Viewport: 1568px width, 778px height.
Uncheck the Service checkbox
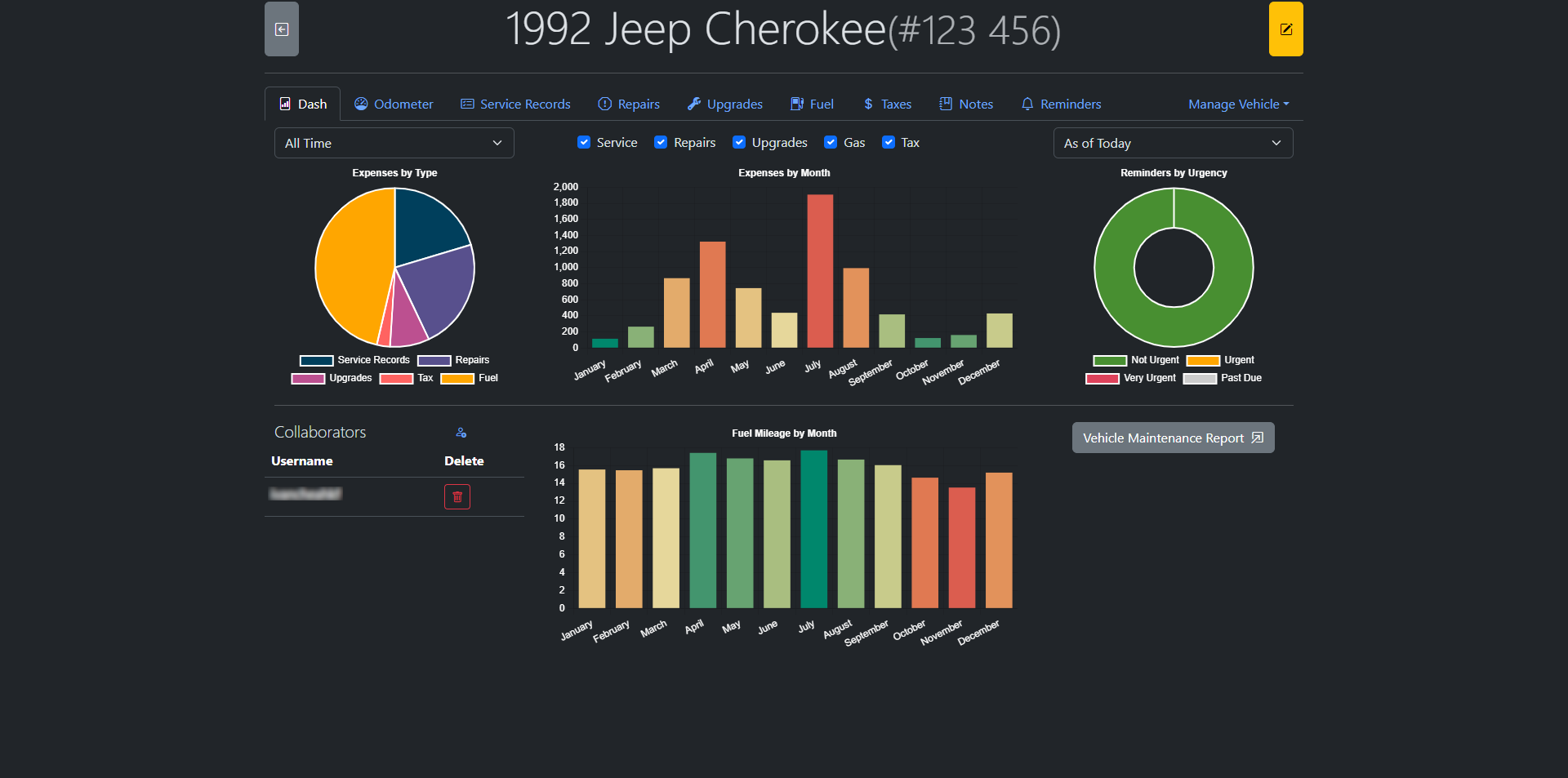584,143
